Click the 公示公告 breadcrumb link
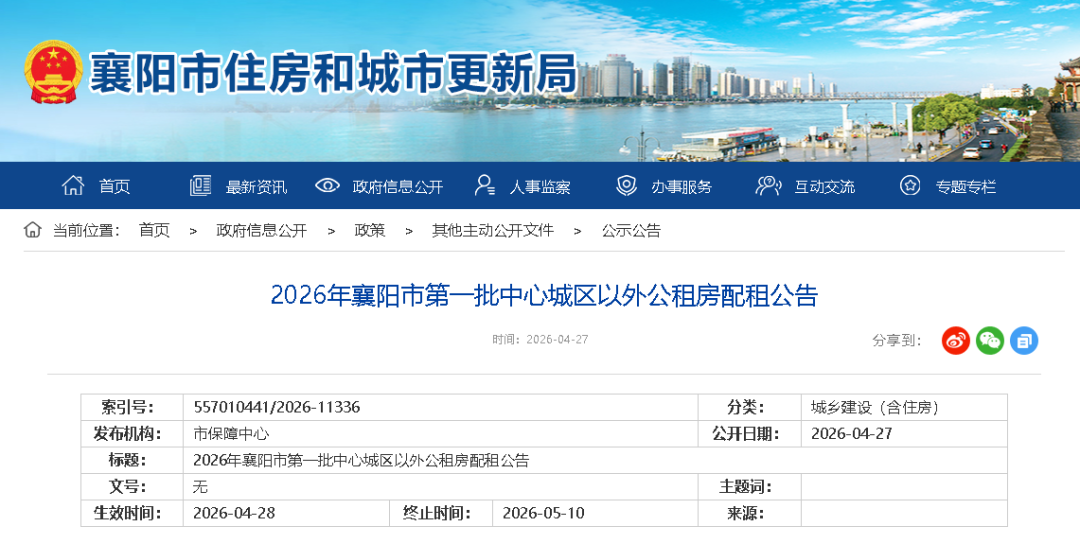Viewport: 1080px width, 544px height. [631, 231]
